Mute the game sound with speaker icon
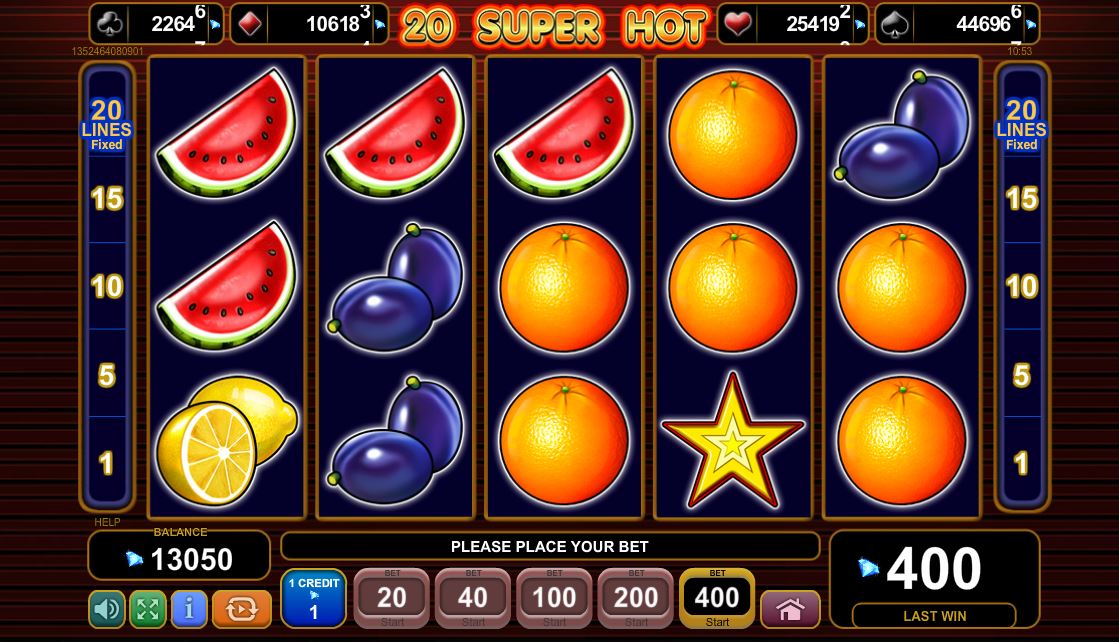The width and height of the screenshot is (1119, 642). 107,609
